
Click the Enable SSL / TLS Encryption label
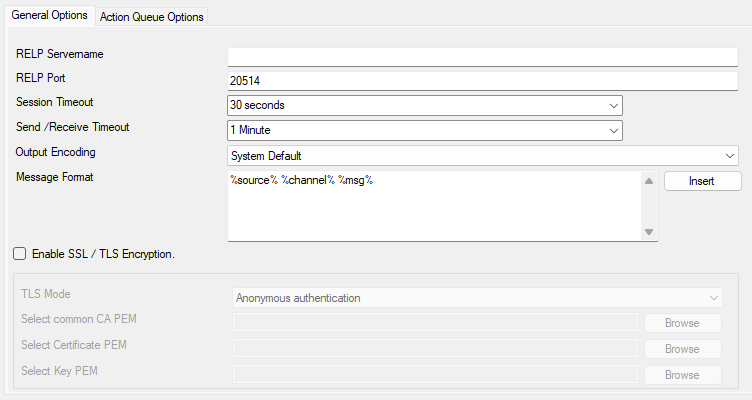[x=103, y=254]
